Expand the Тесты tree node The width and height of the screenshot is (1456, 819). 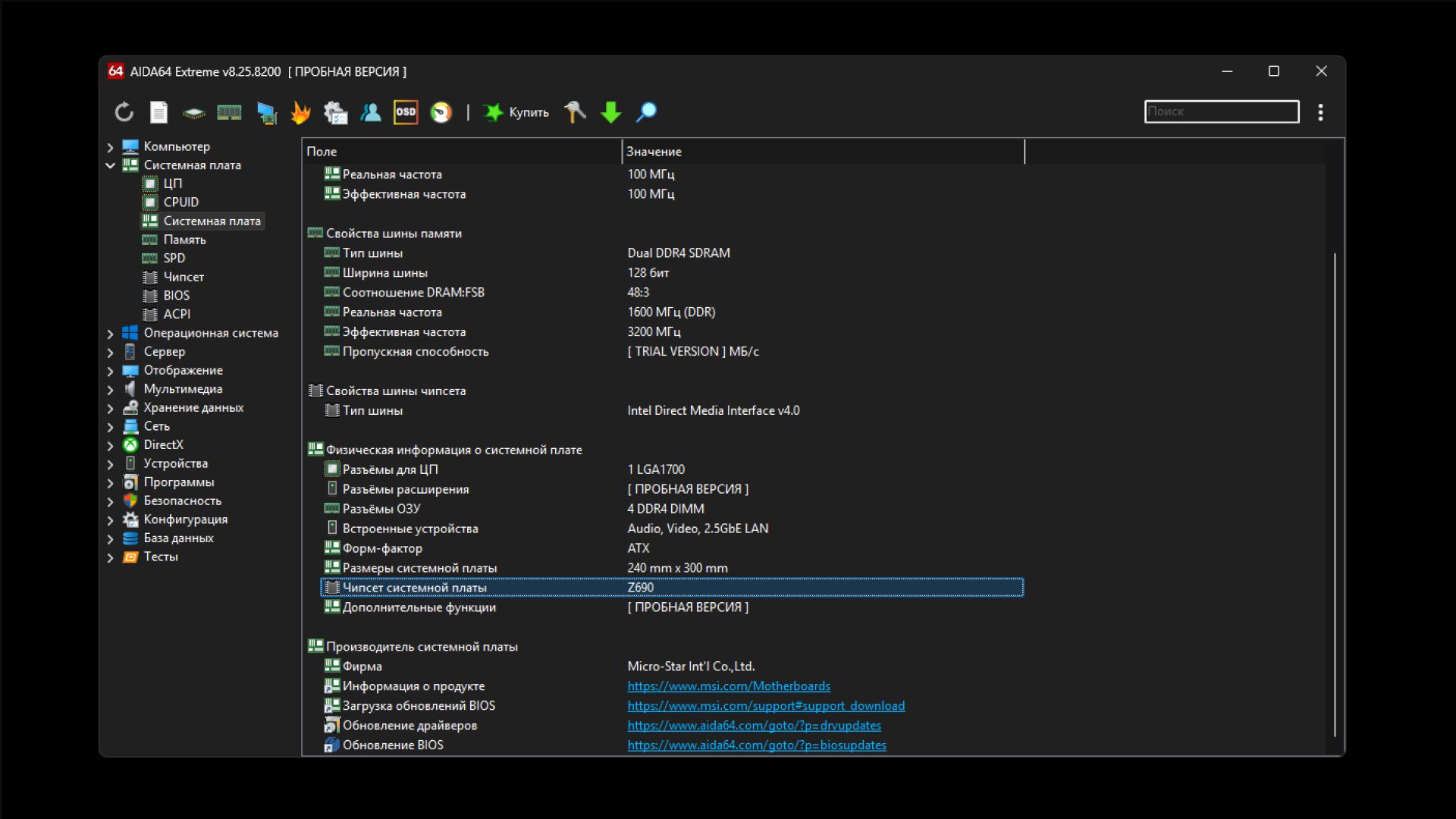pos(110,558)
